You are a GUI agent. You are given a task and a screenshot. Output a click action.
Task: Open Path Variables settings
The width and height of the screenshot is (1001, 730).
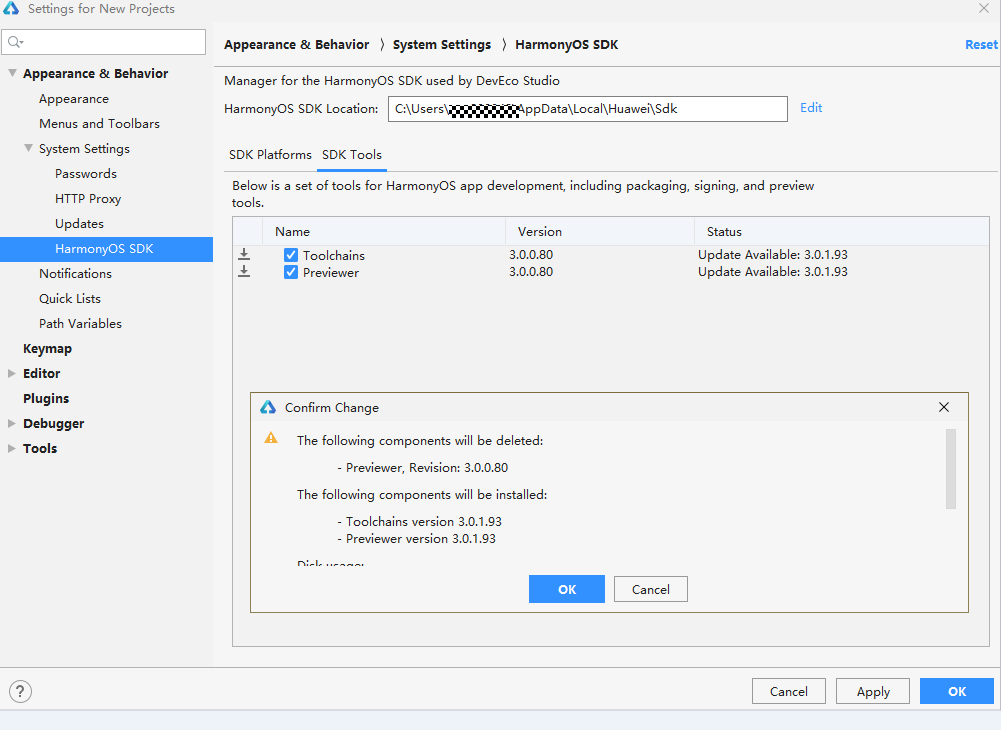80,324
